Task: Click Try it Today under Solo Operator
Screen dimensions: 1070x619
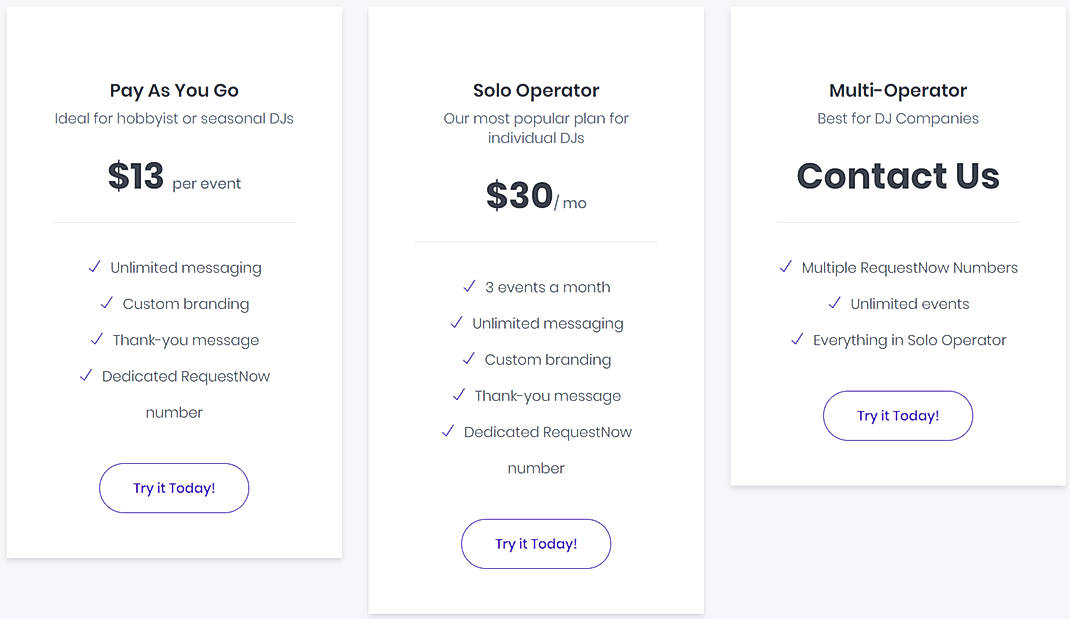Action: 536,543
